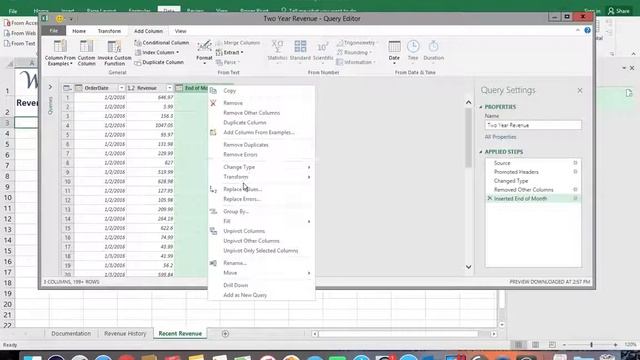Viewport: 640px width, 360px height.
Task: Select Remove Other Columns menu entry
Action: [252, 113]
